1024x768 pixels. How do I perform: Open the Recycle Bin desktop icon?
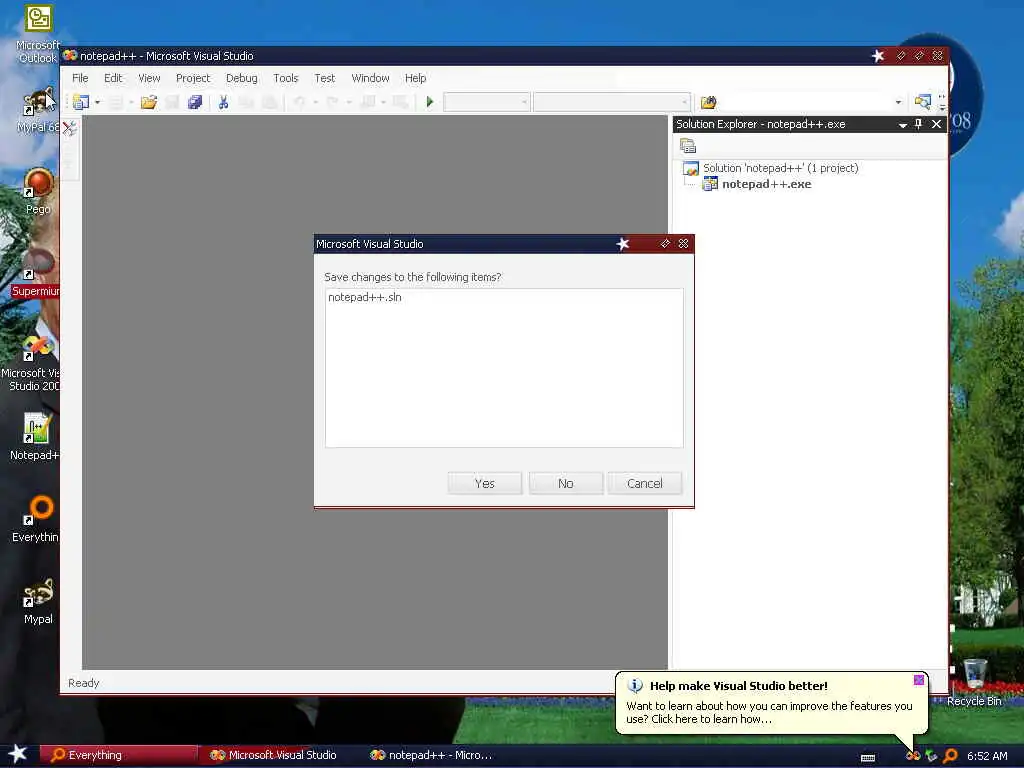click(974, 682)
